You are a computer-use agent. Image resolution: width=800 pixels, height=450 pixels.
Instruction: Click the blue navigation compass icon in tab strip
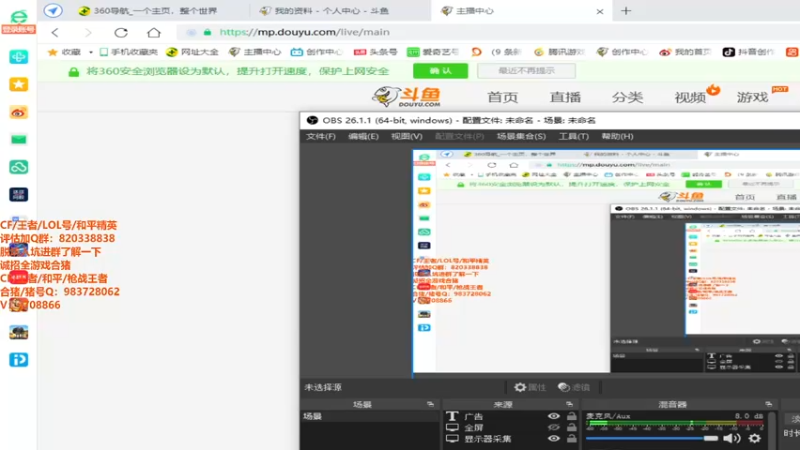53,10
